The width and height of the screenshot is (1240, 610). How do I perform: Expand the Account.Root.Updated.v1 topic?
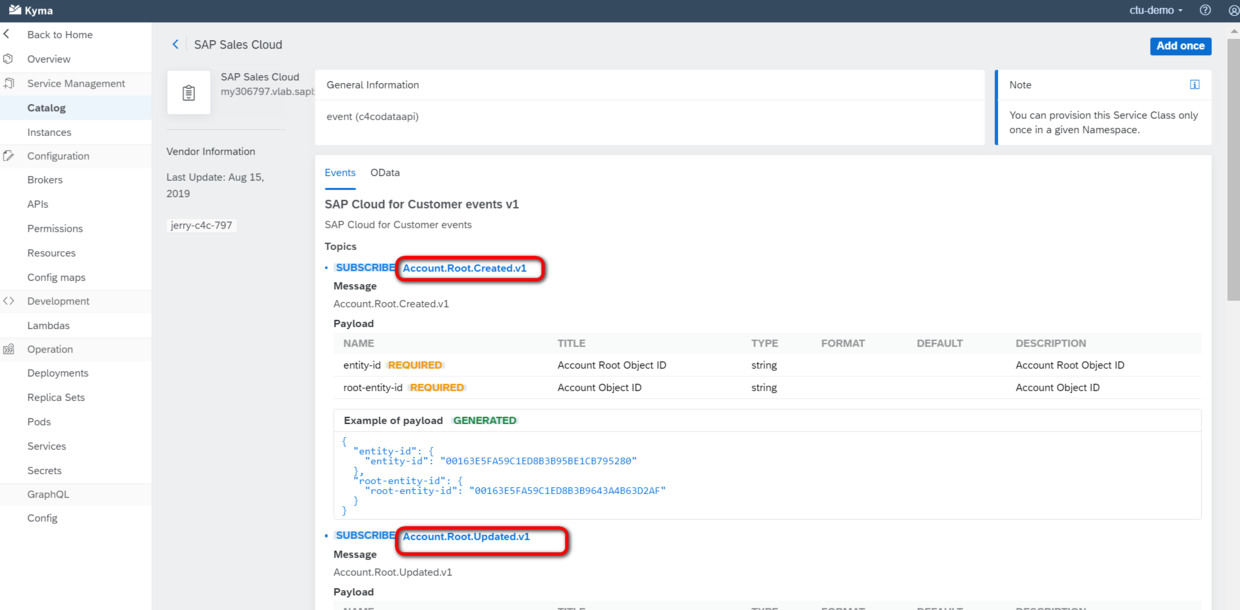click(466, 536)
